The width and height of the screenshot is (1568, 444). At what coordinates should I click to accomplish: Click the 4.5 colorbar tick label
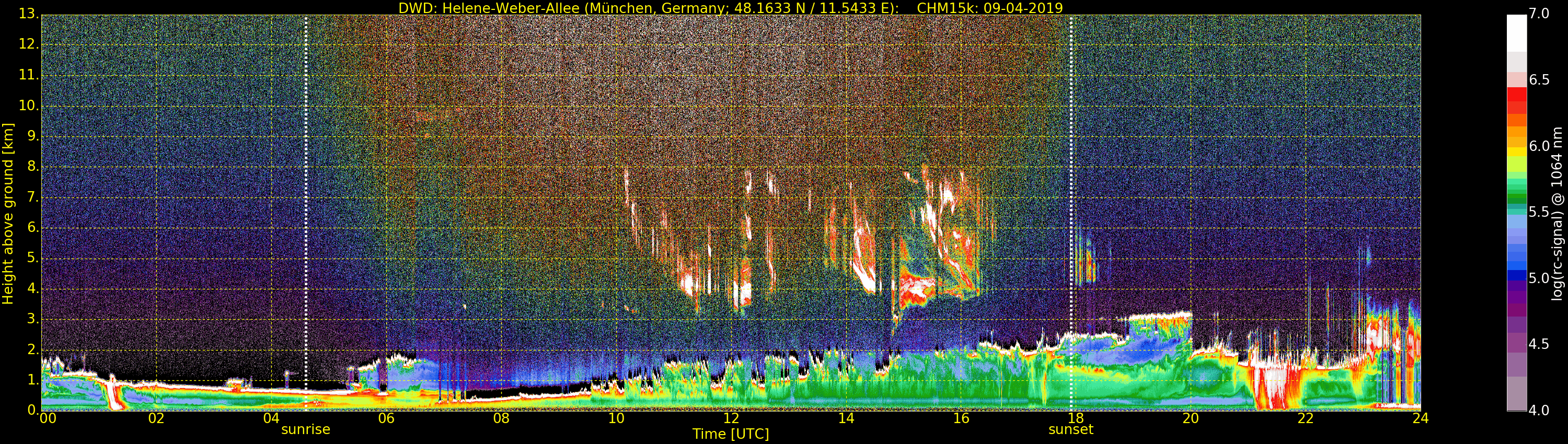1539,344
